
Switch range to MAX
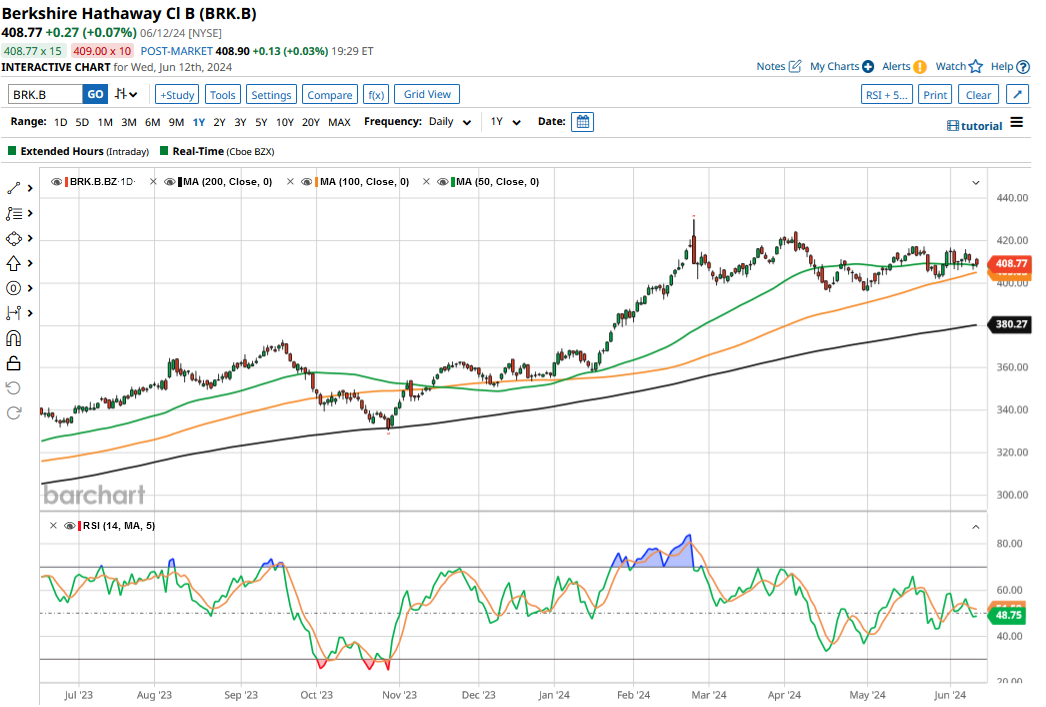(339, 122)
